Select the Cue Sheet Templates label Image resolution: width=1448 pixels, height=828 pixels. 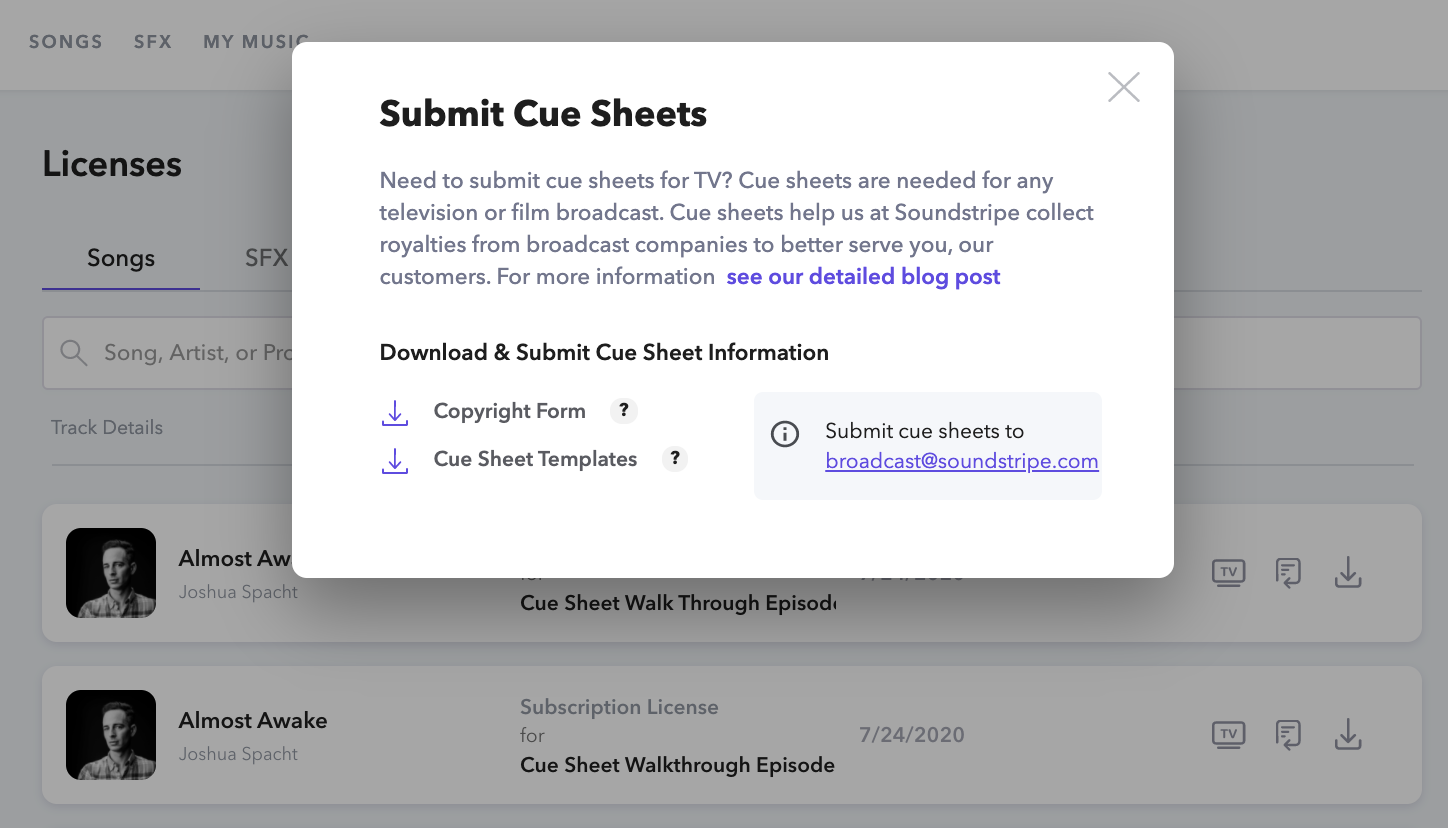(535, 459)
